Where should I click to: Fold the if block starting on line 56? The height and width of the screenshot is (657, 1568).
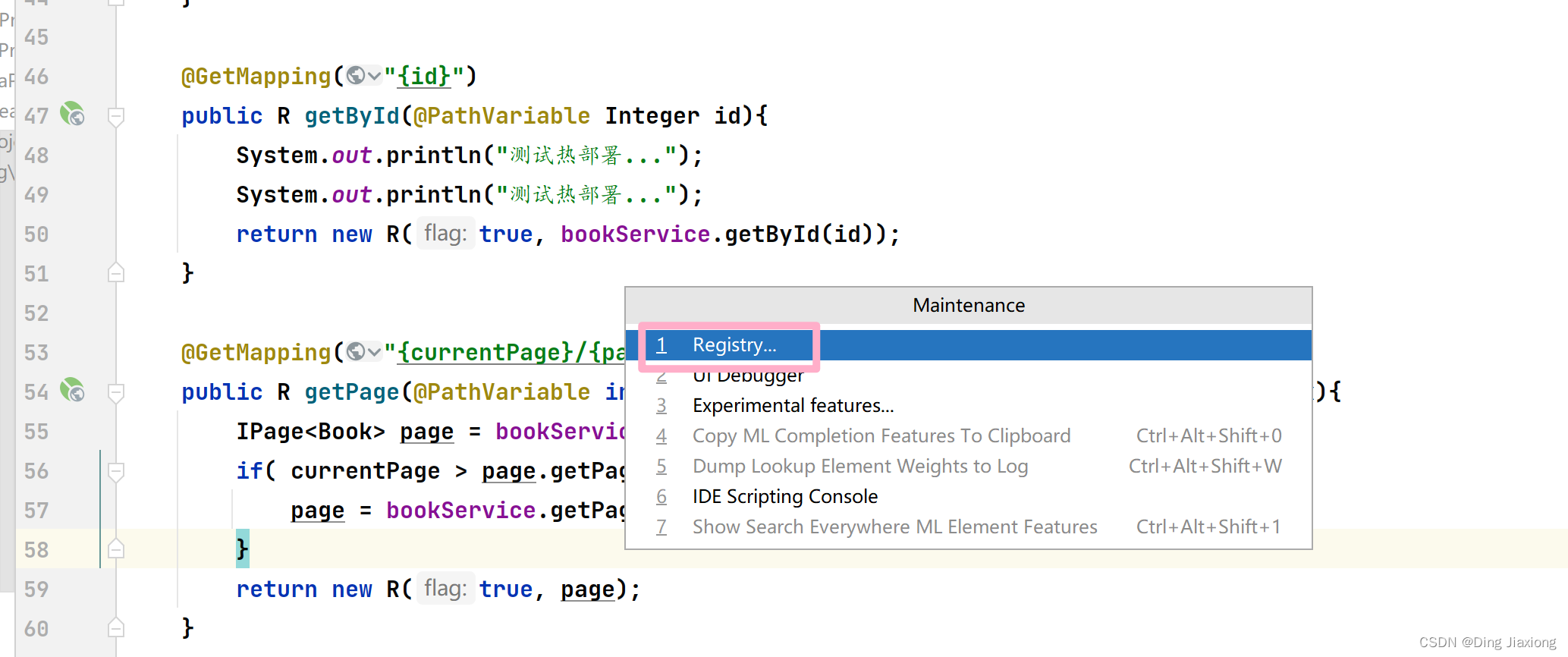(116, 472)
